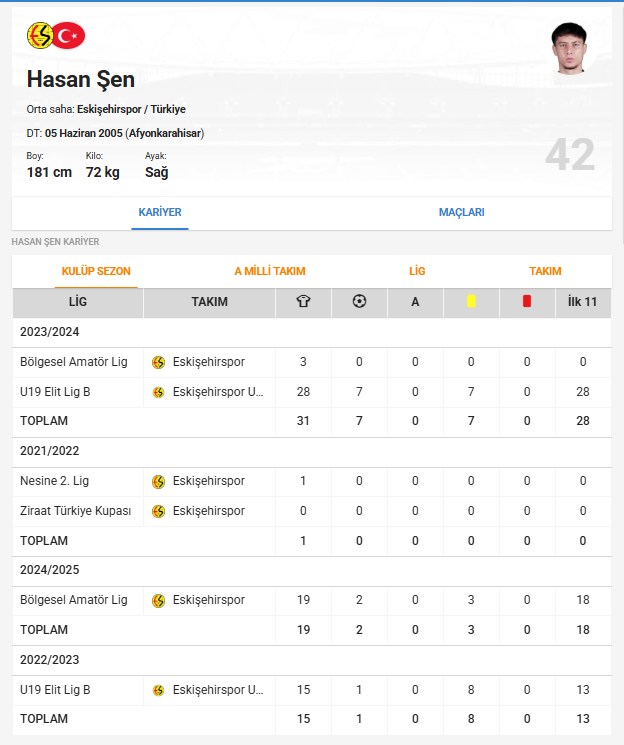Screen dimensions: 624x745
Task: Click the A assists column header
Action: pos(415,302)
